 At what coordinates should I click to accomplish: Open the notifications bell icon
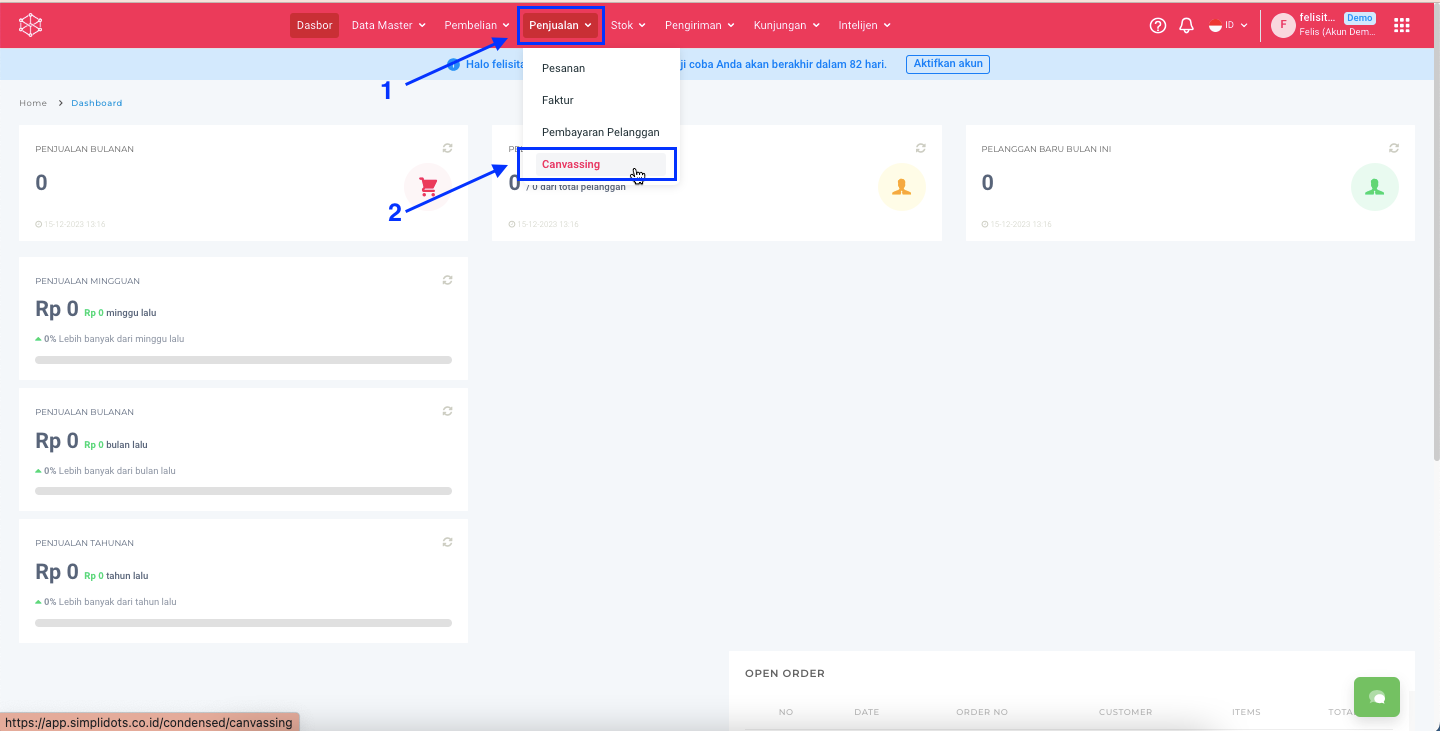coord(1187,26)
